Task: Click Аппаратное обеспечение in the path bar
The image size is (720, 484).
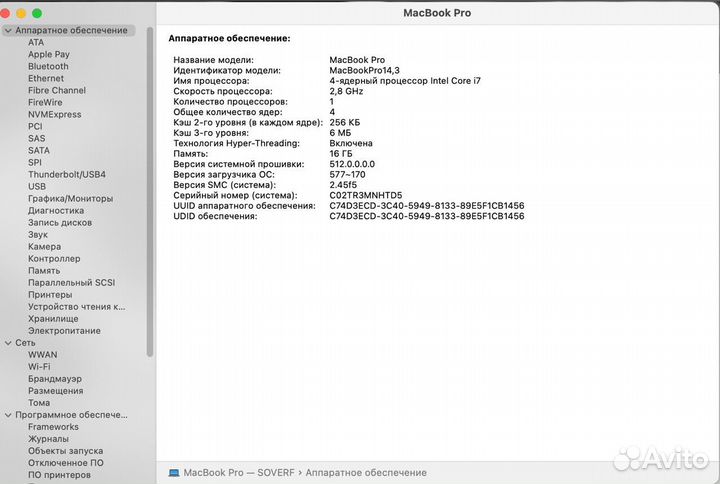Action: coord(366,473)
